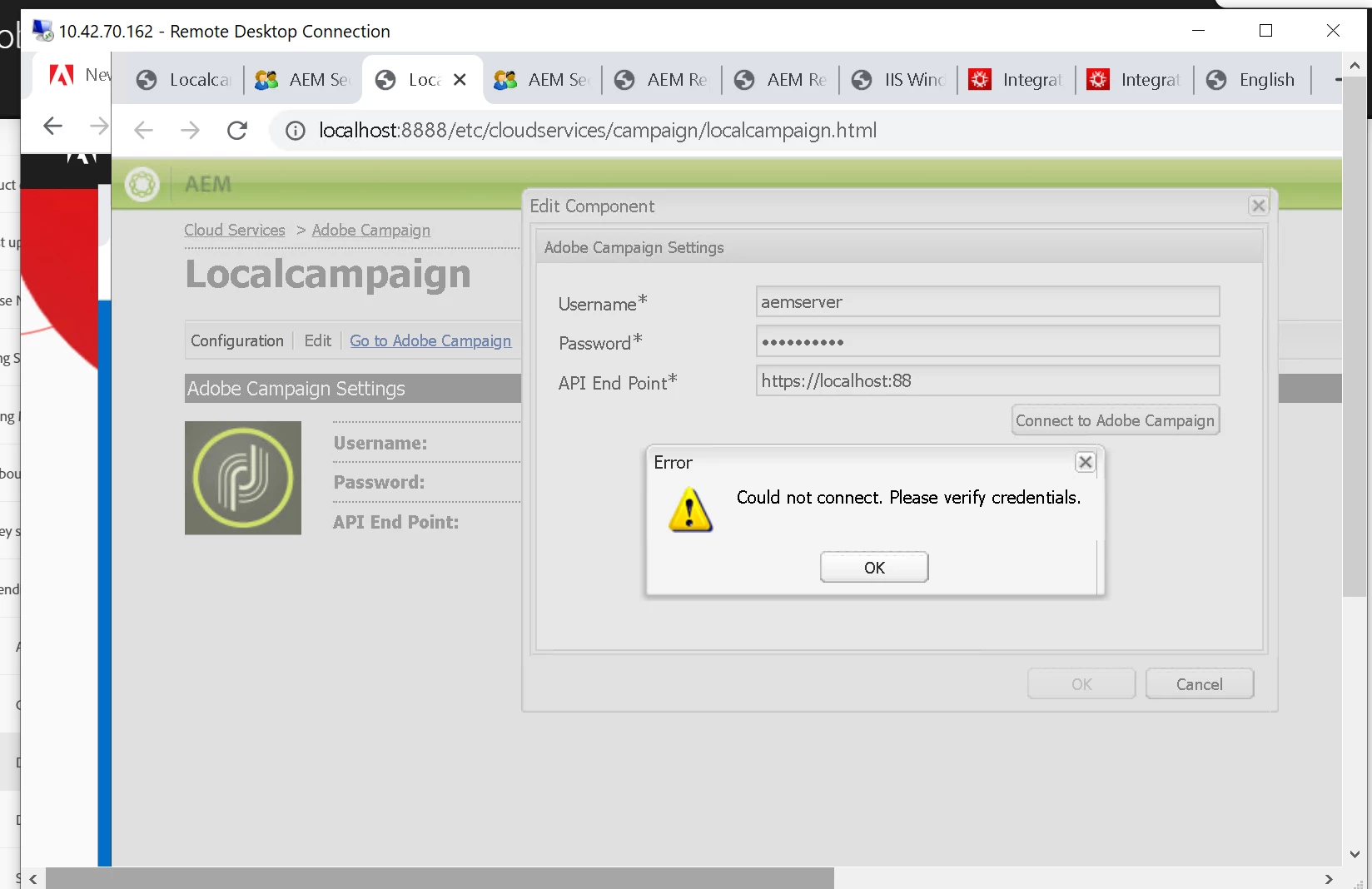Click the Configuration label in toolbar
Image resolution: width=1372 pixels, height=889 pixels.
(237, 340)
